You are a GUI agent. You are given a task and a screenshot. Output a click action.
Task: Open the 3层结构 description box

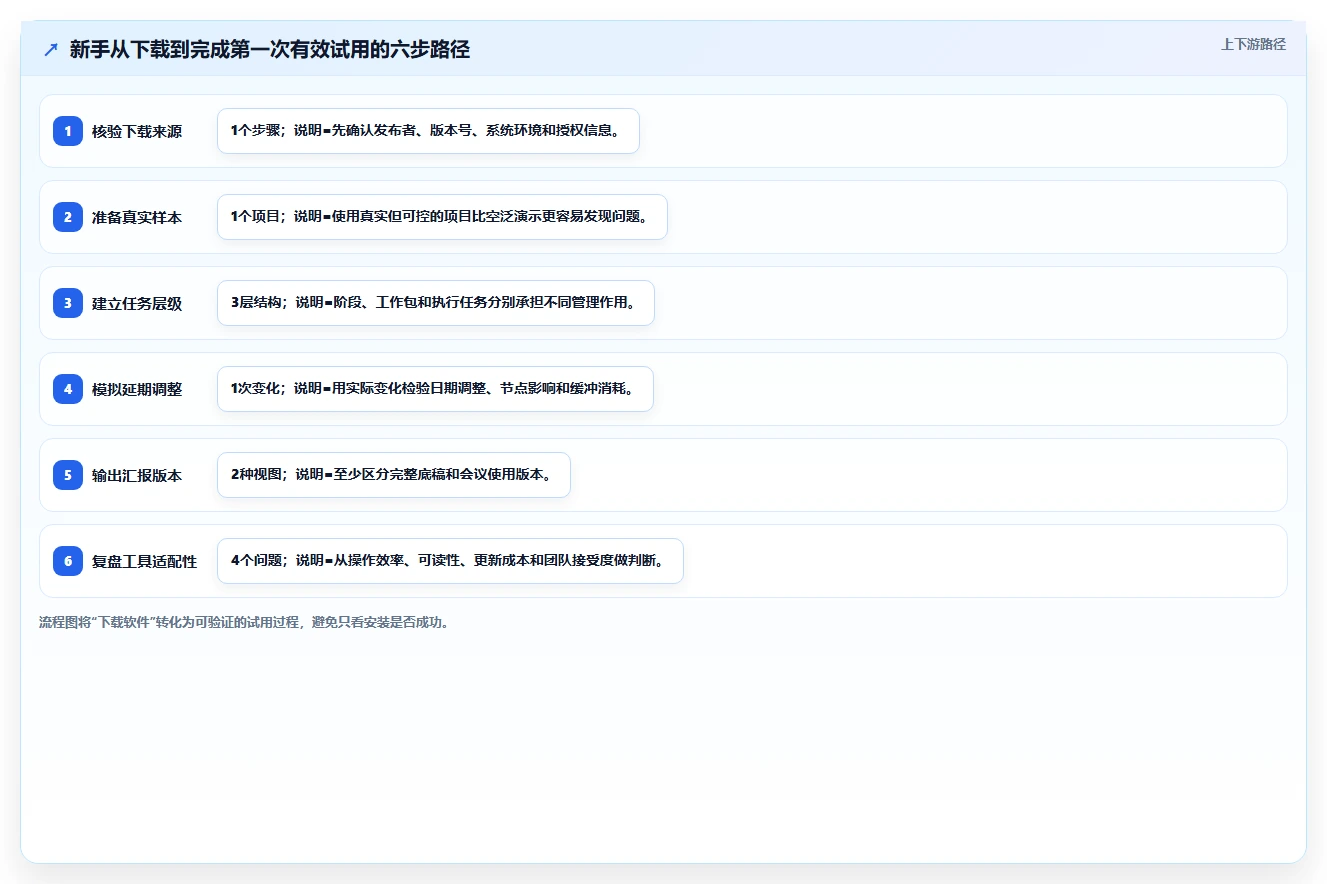436,303
